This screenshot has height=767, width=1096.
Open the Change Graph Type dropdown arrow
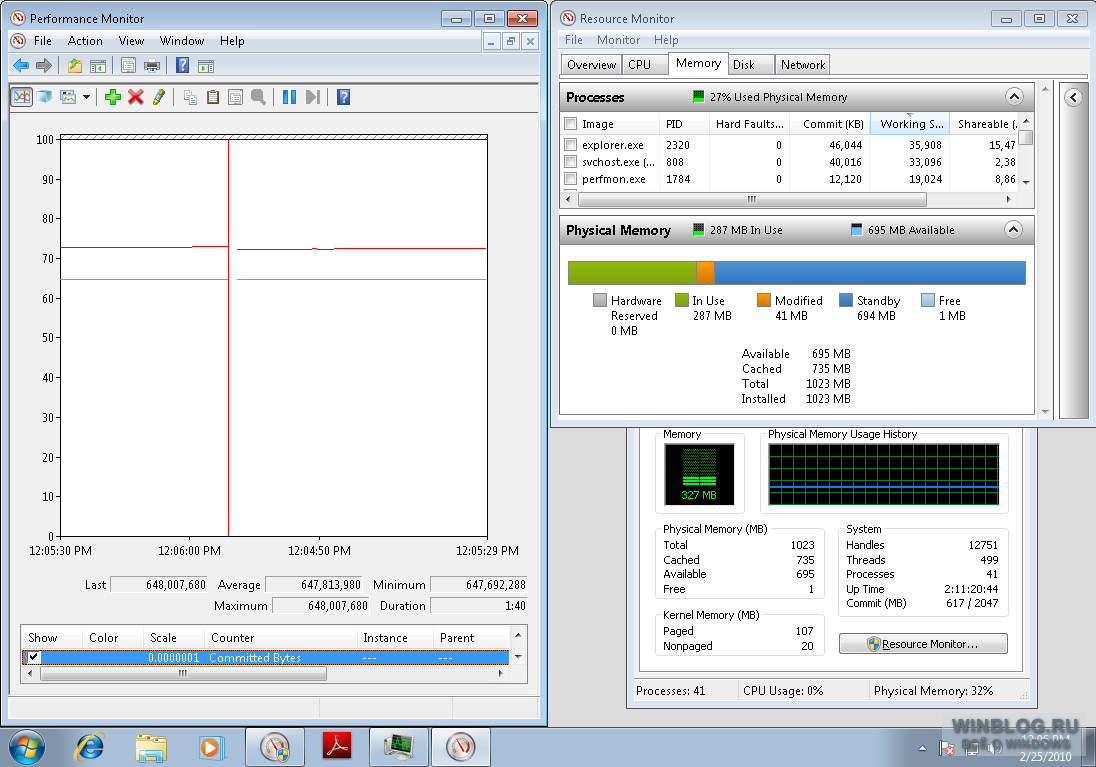tap(86, 96)
